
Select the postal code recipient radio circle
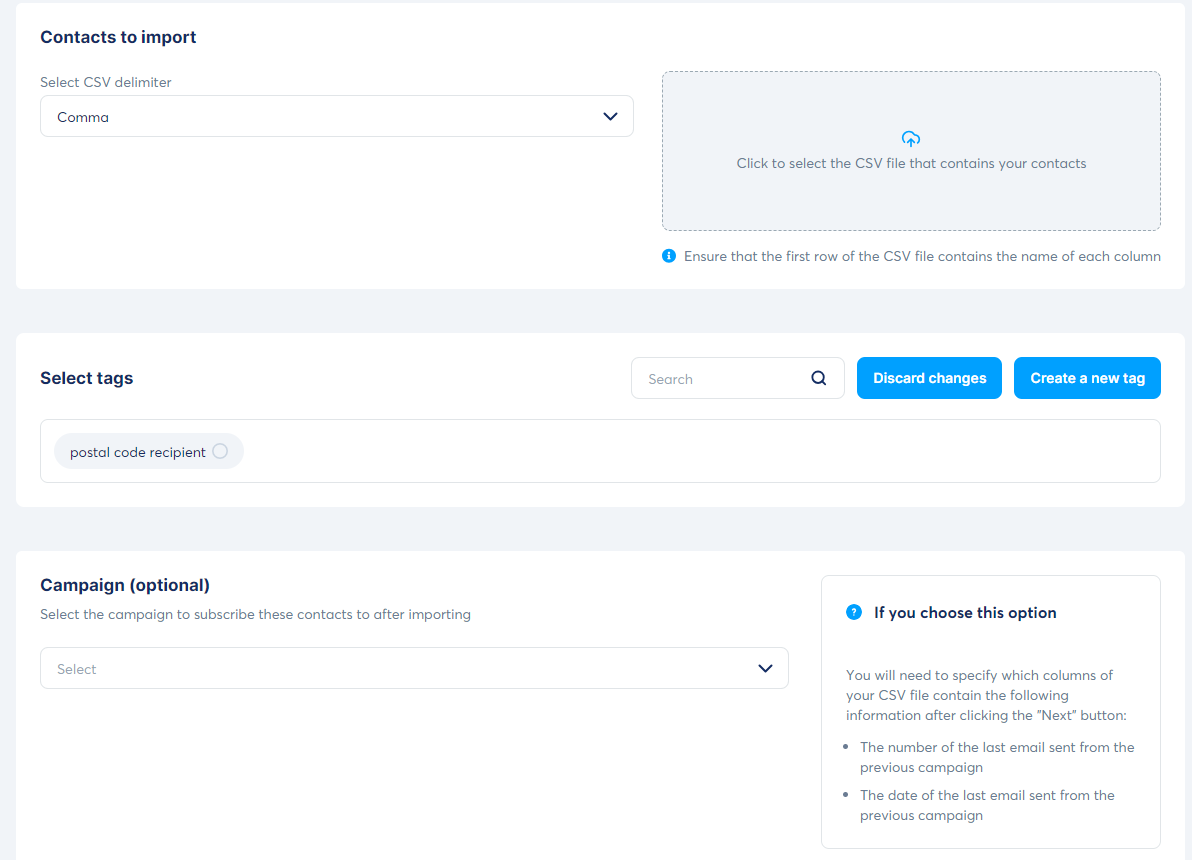click(x=220, y=451)
